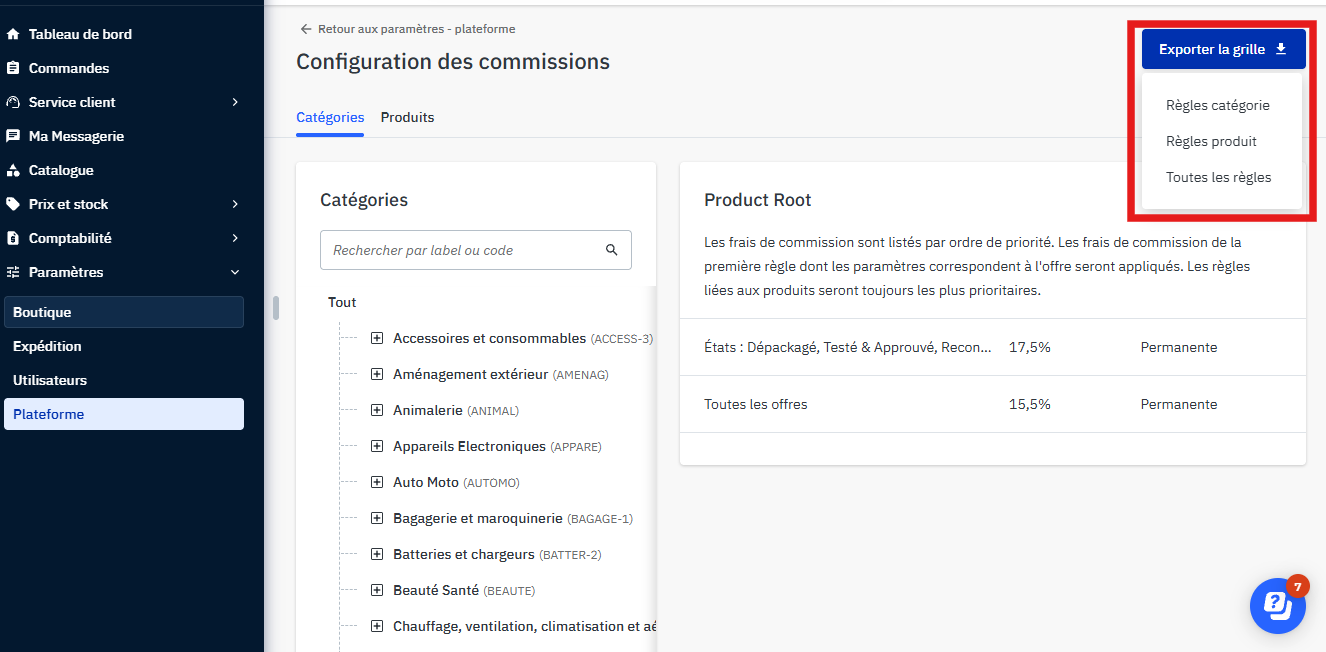Switch to the Produits tab

(x=407, y=117)
